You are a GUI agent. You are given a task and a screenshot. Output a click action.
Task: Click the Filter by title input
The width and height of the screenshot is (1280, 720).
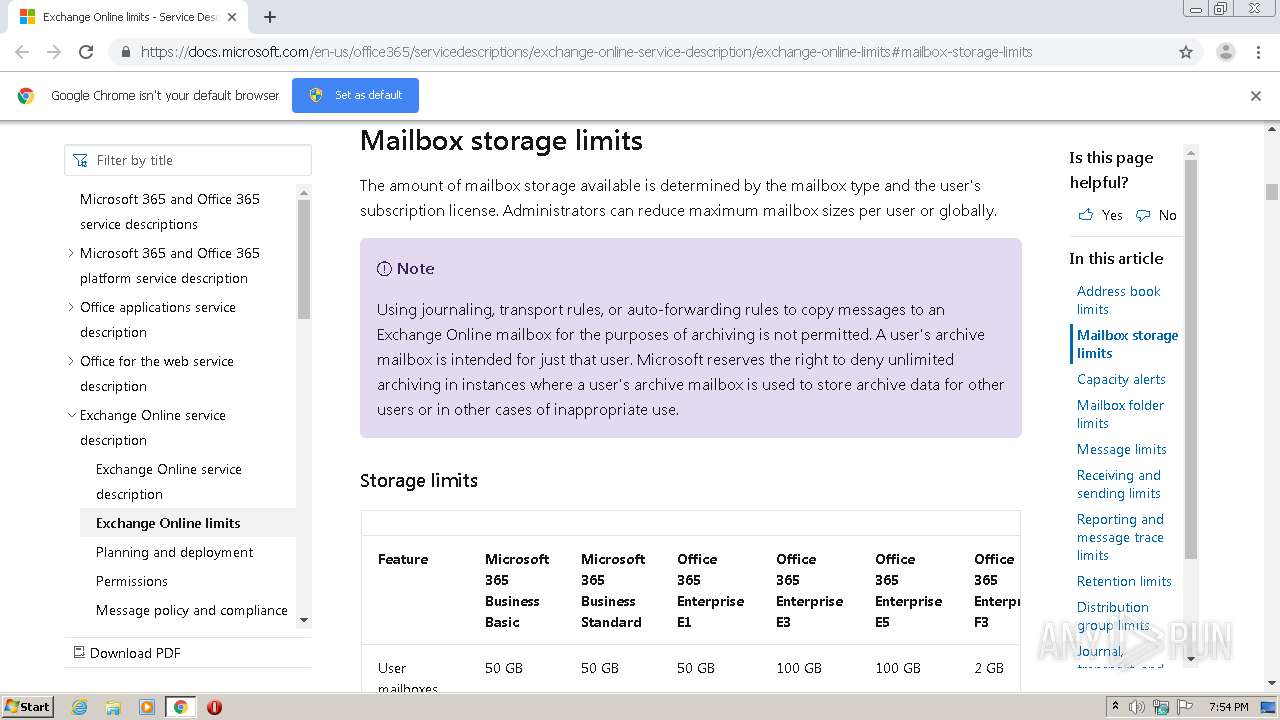click(188, 160)
